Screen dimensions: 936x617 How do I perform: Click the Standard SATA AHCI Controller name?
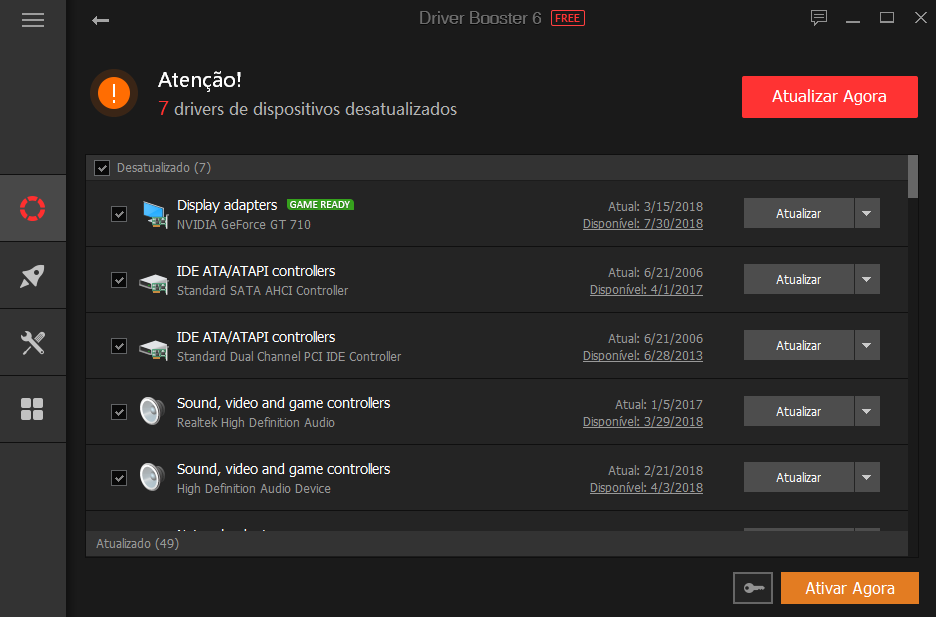(x=262, y=291)
